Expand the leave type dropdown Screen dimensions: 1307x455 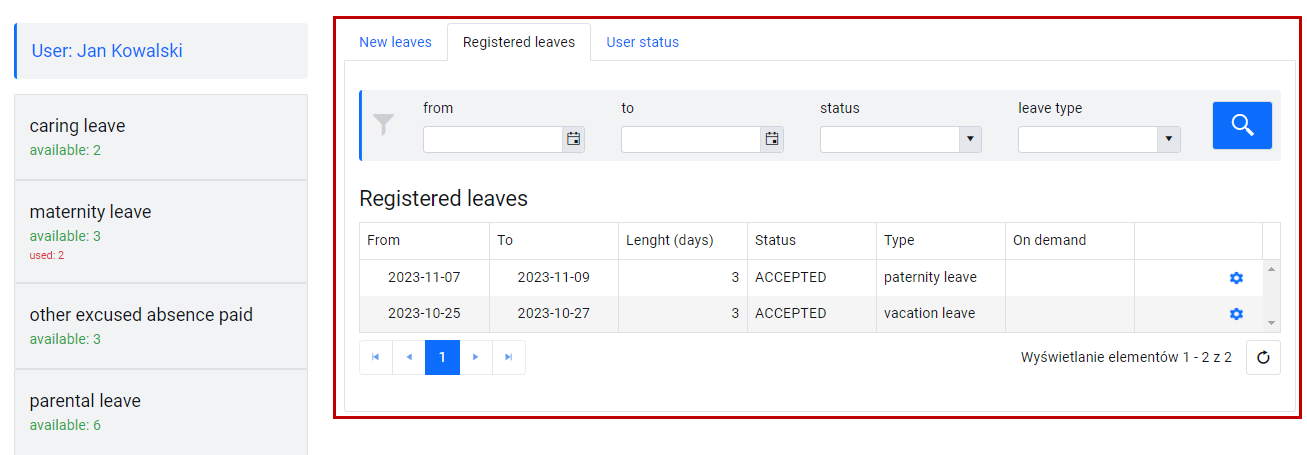click(1168, 139)
